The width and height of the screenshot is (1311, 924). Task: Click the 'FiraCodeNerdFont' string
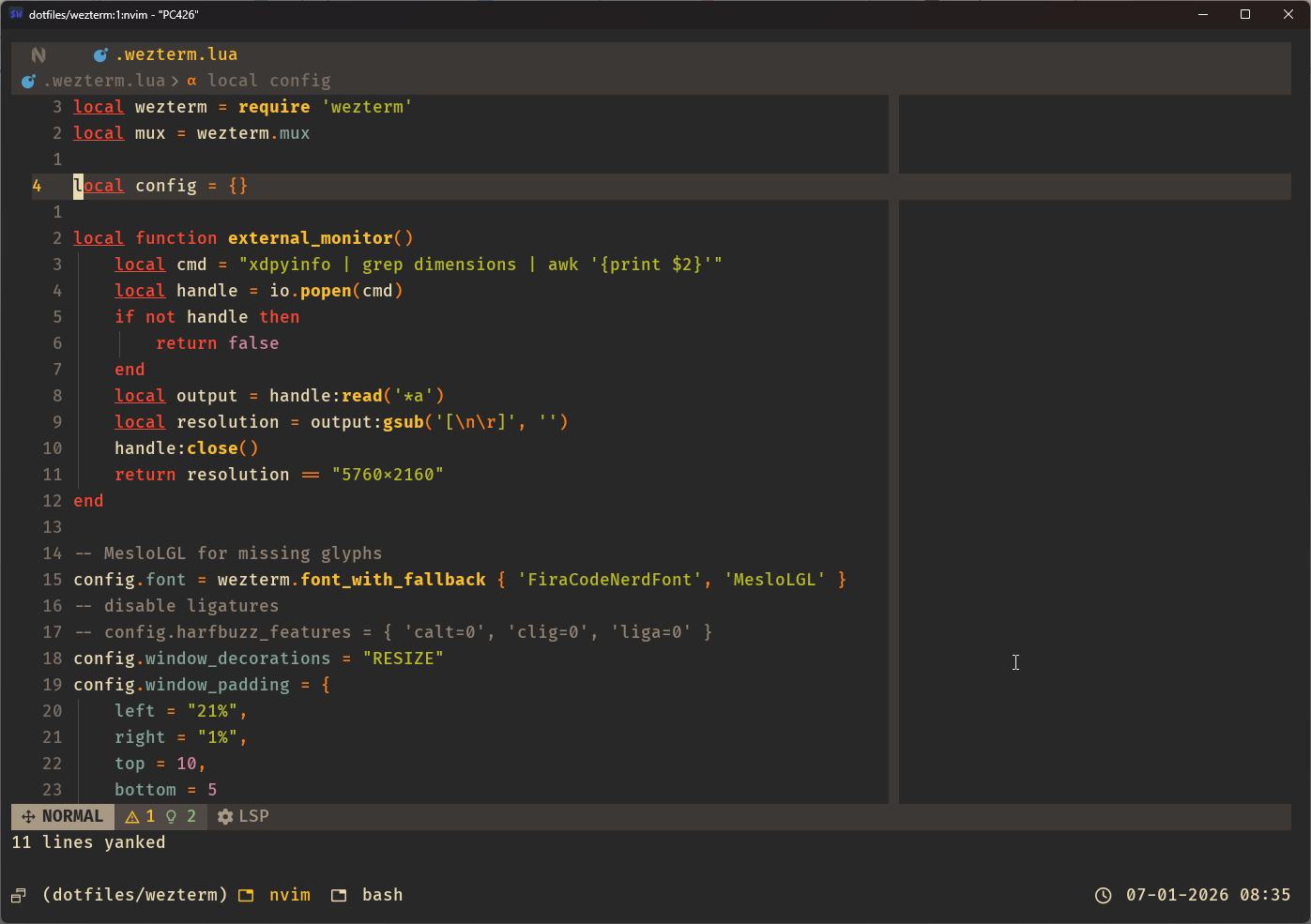(610, 580)
